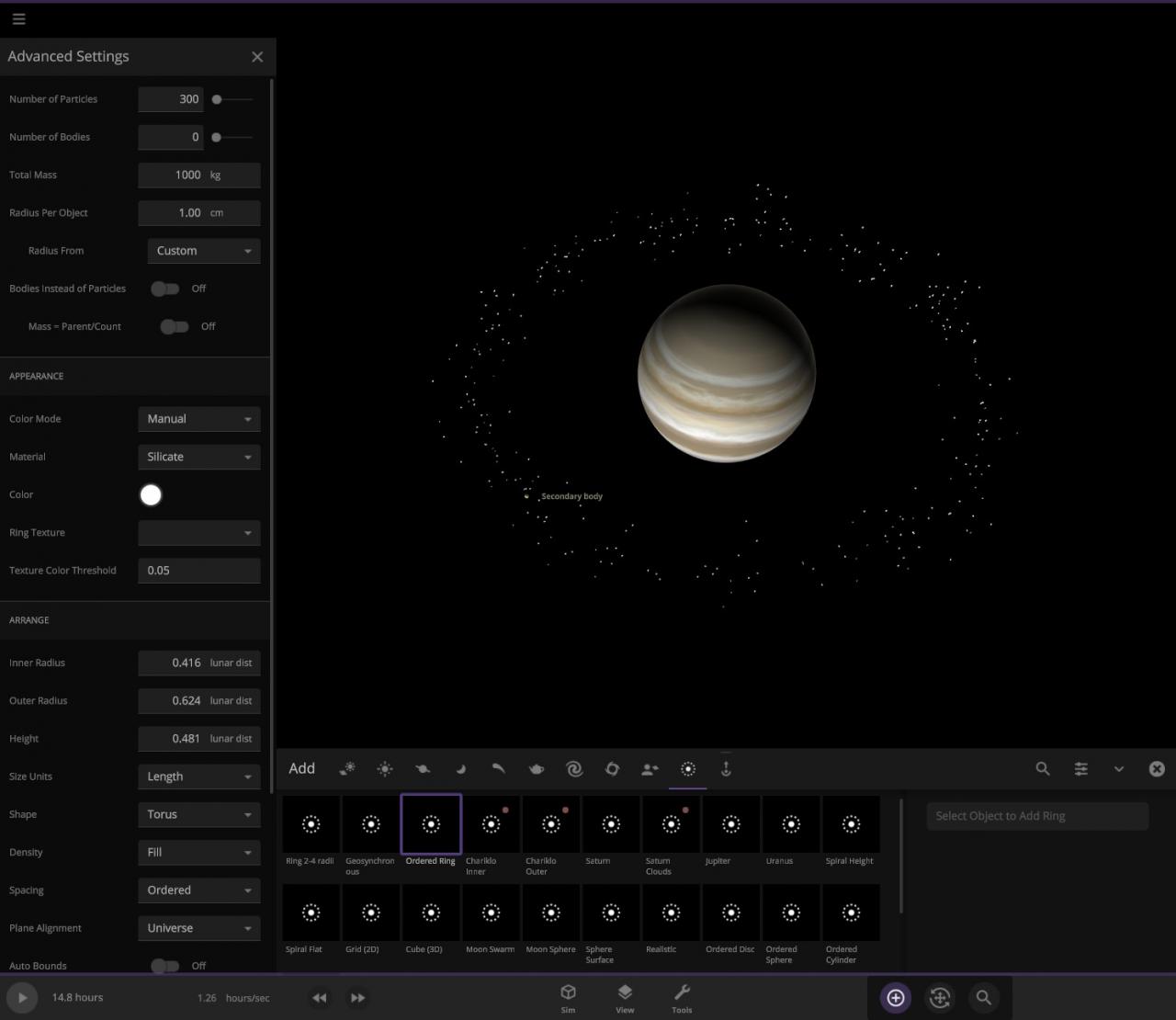The height and width of the screenshot is (1020, 1176).
Task: Open the Sim menu in bottom bar
Action: [568, 998]
